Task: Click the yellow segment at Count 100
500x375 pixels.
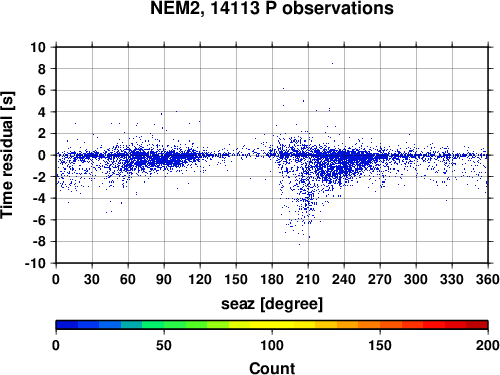Action: tap(272, 325)
